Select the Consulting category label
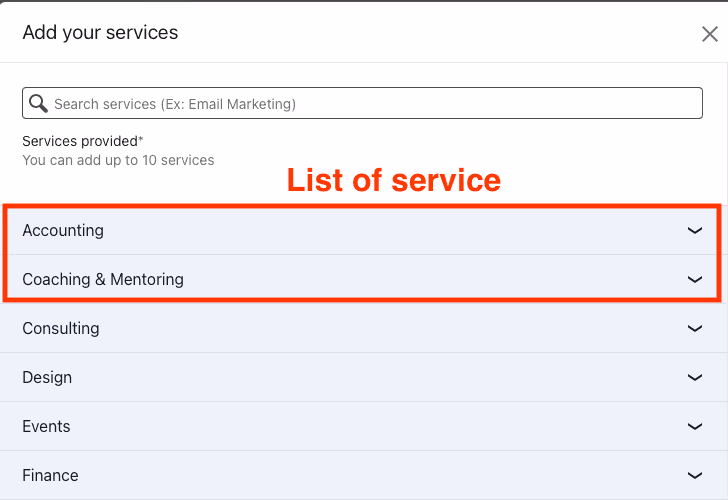 click(x=61, y=329)
